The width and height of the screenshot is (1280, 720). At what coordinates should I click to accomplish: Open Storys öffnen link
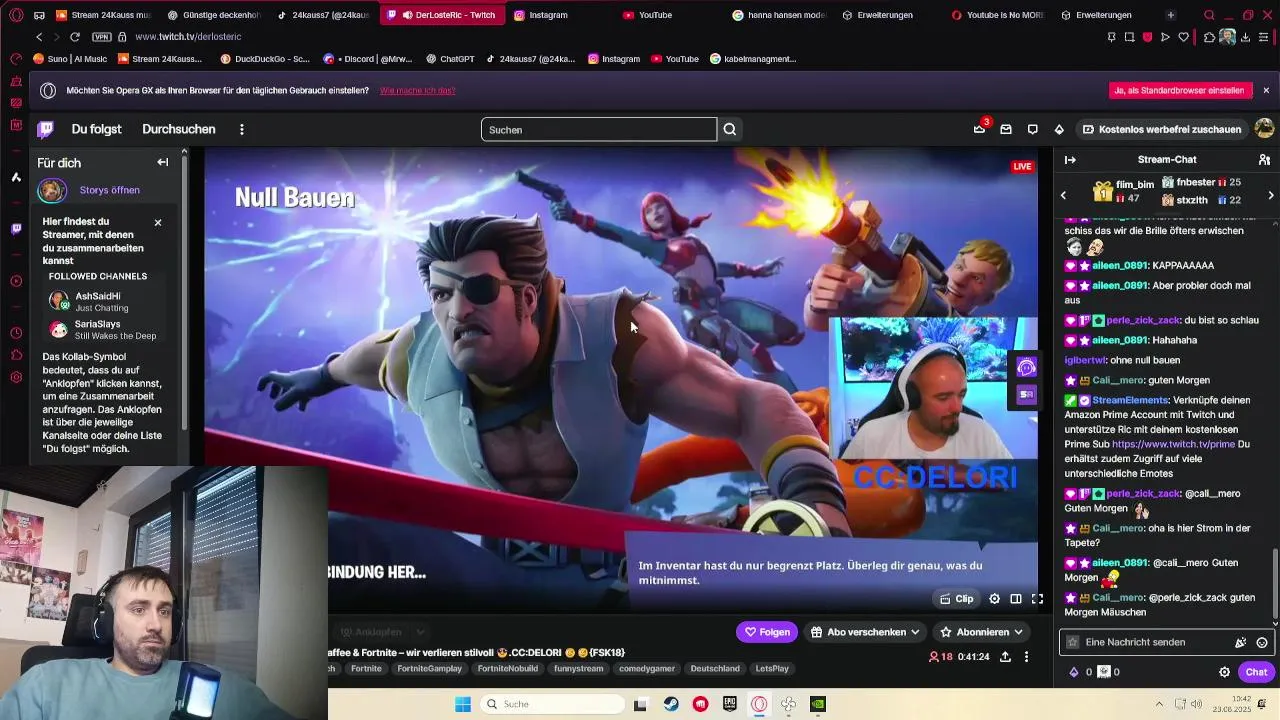[109, 190]
